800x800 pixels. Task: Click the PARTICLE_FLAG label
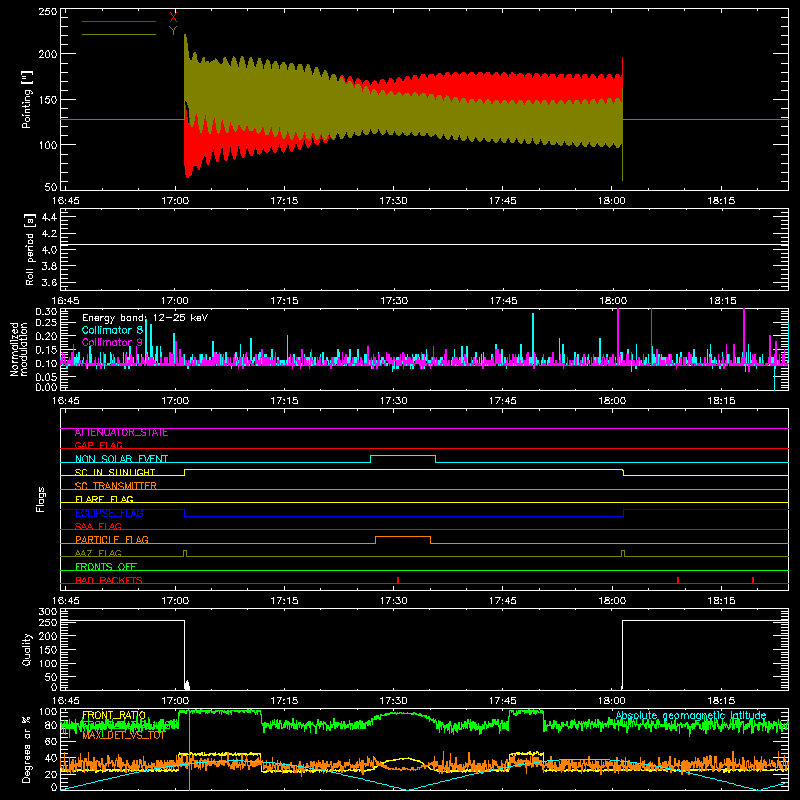tap(112, 540)
